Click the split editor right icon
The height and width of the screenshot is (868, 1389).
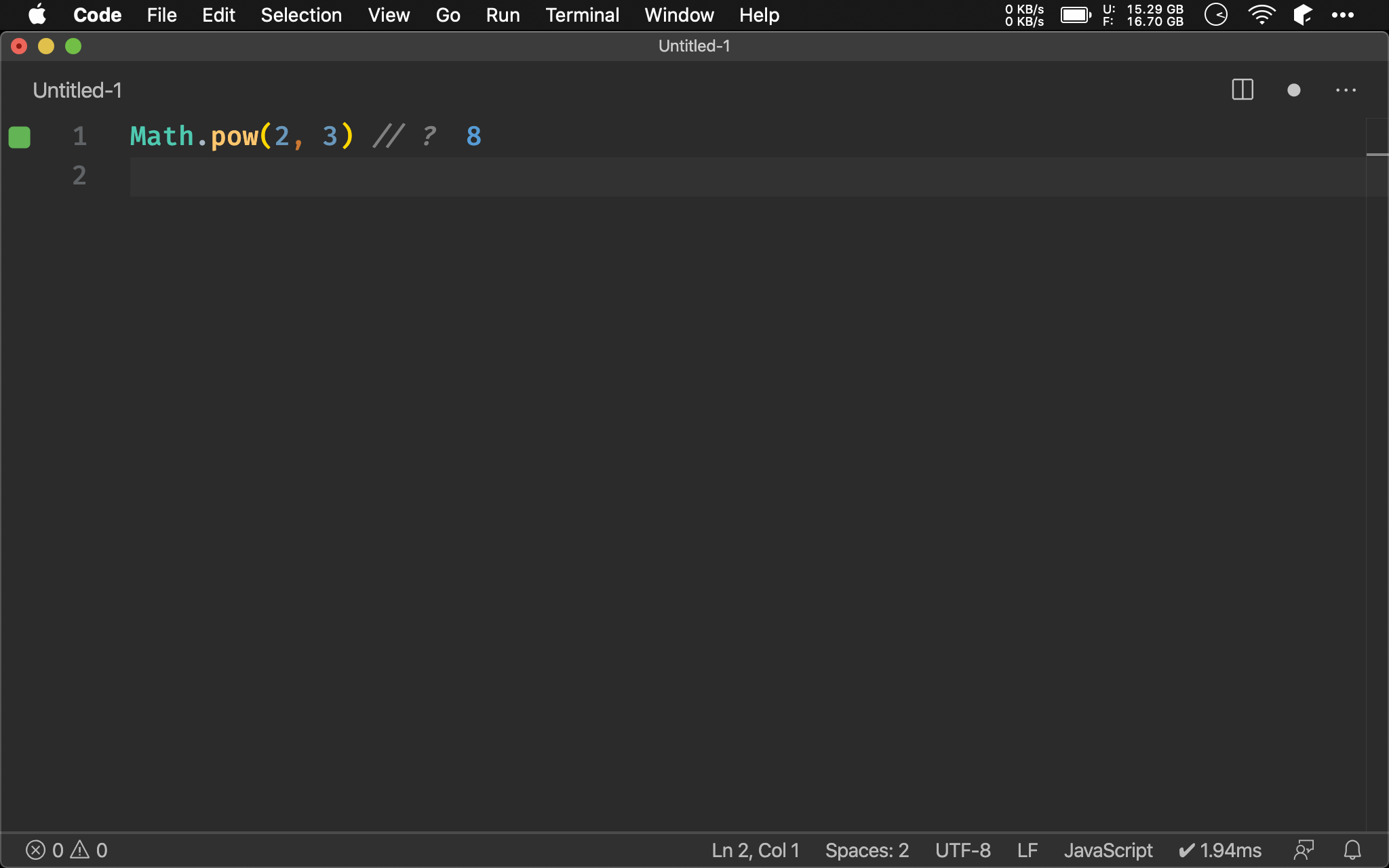[x=1242, y=90]
